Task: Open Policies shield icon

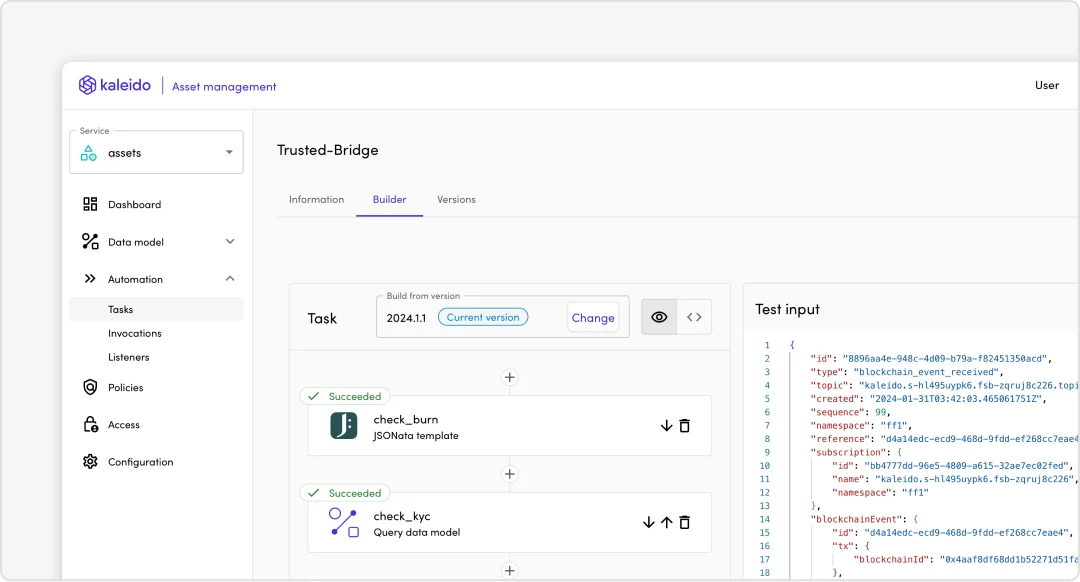Action: (x=90, y=387)
